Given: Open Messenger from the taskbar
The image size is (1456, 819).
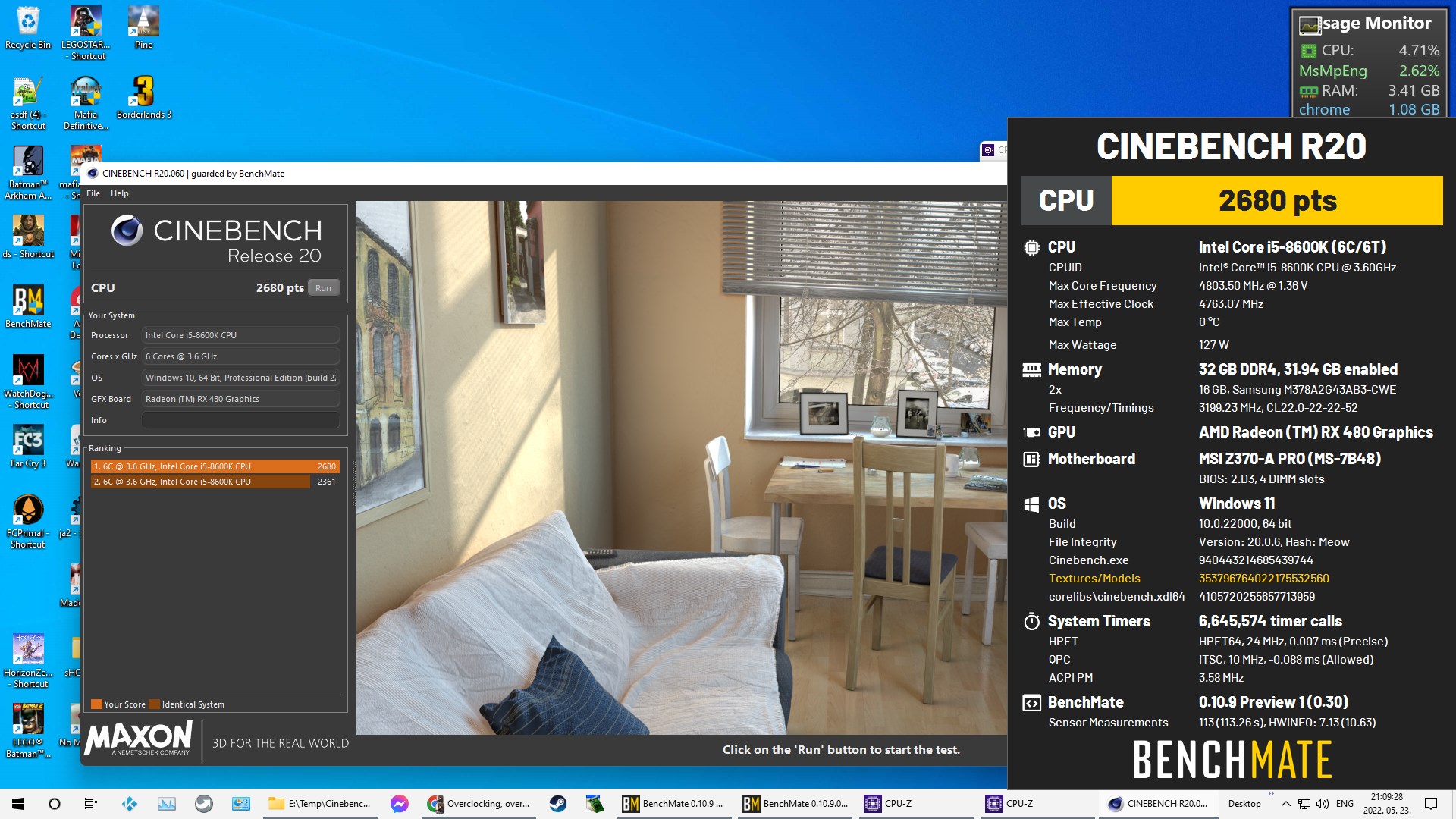Looking at the screenshot, I should (x=400, y=804).
